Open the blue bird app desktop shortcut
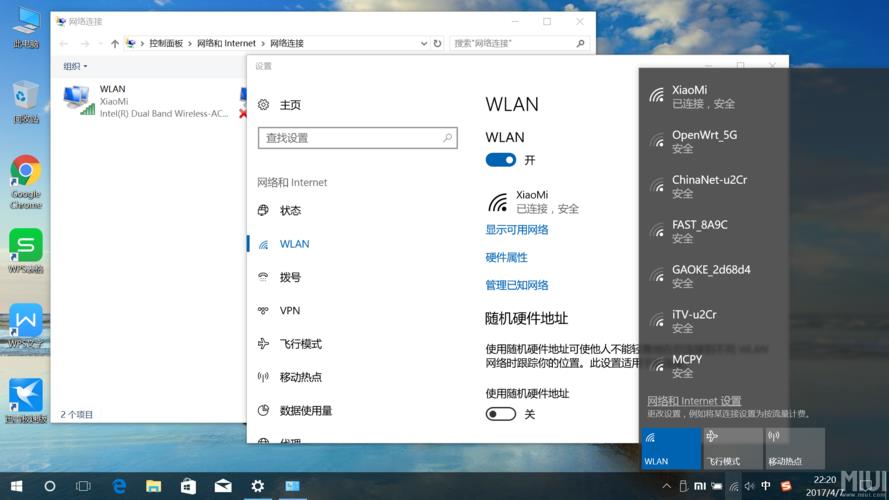Viewport: 889px width, 500px height. [26, 400]
